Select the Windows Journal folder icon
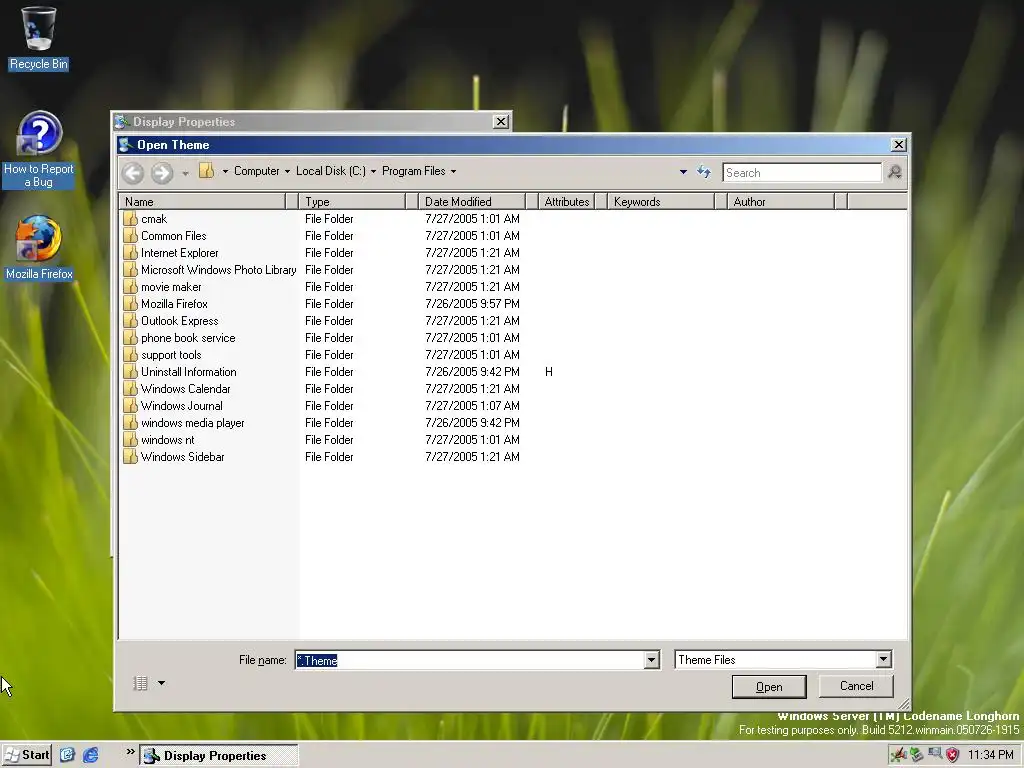 click(131, 406)
